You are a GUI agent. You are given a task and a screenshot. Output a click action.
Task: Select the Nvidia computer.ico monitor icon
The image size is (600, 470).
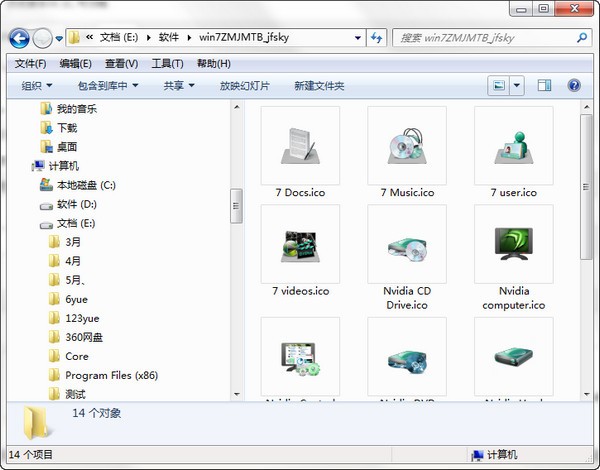coord(514,244)
